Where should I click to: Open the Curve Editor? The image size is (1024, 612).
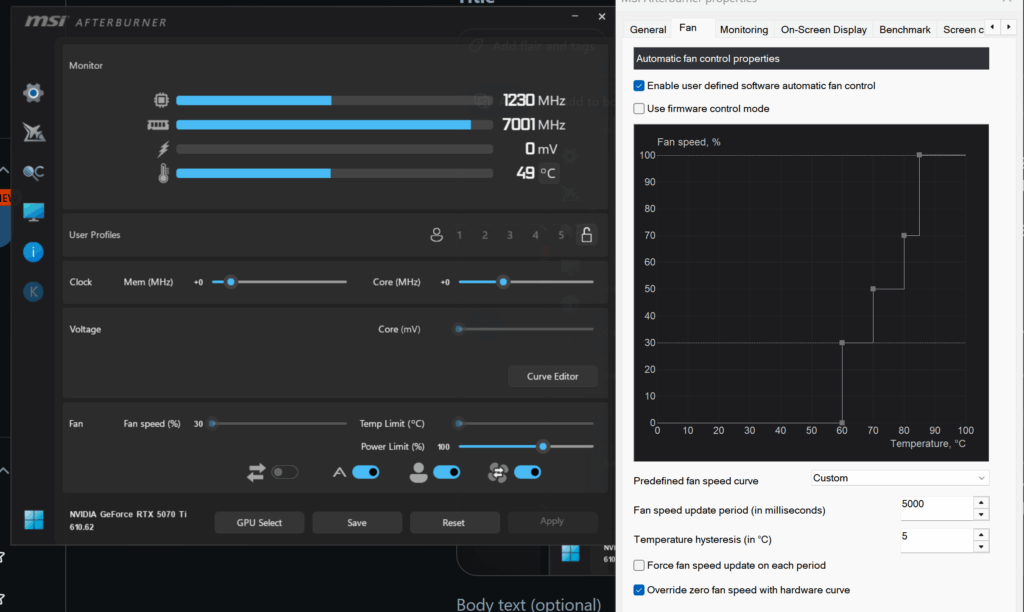(552, 376)
